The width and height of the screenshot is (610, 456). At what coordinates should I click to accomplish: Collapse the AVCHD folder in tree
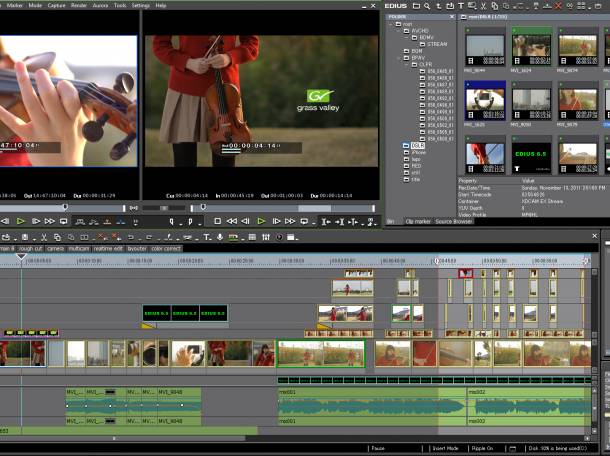(397, 30)
